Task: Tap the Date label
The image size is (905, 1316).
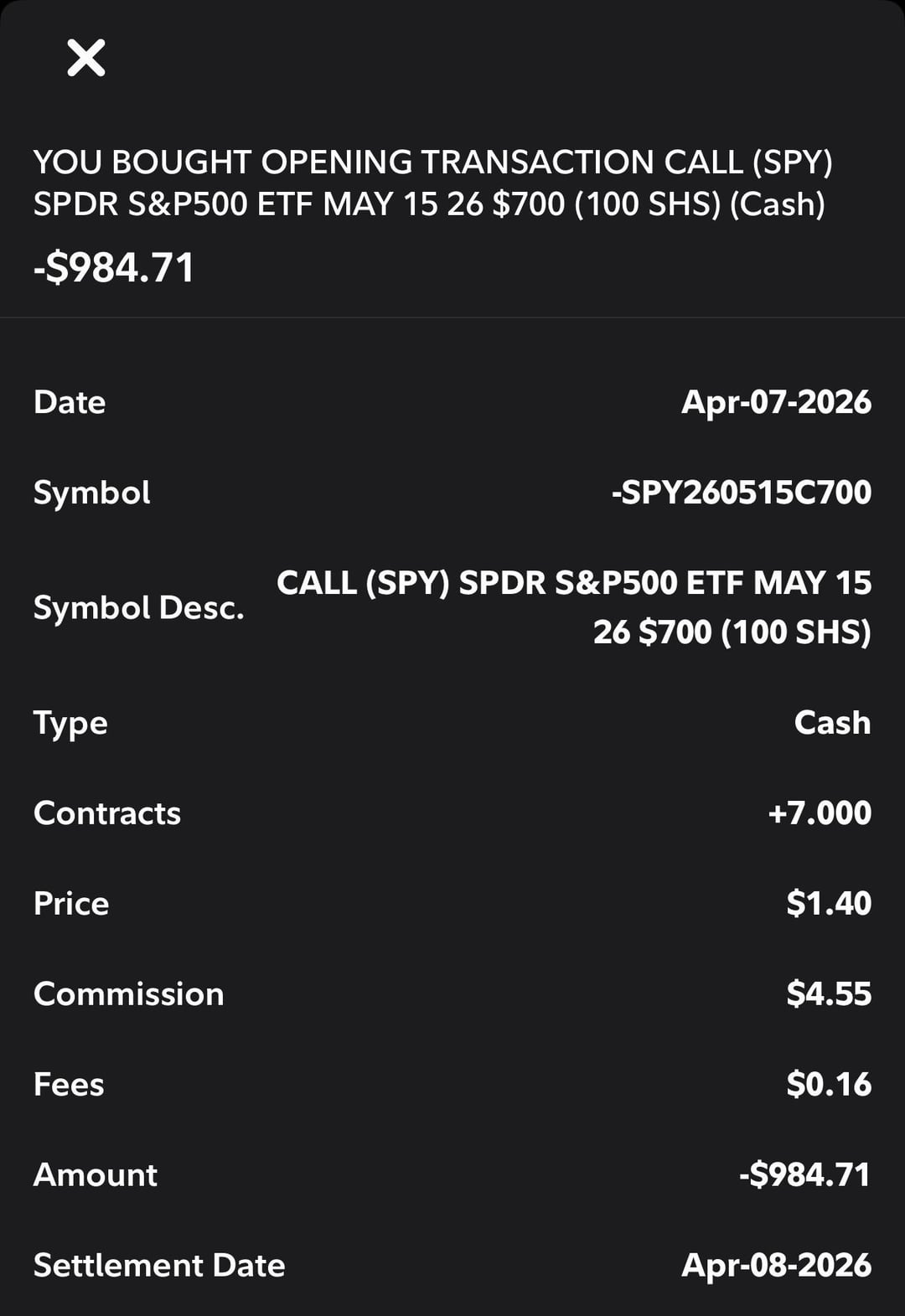Action: coord(70,402)
